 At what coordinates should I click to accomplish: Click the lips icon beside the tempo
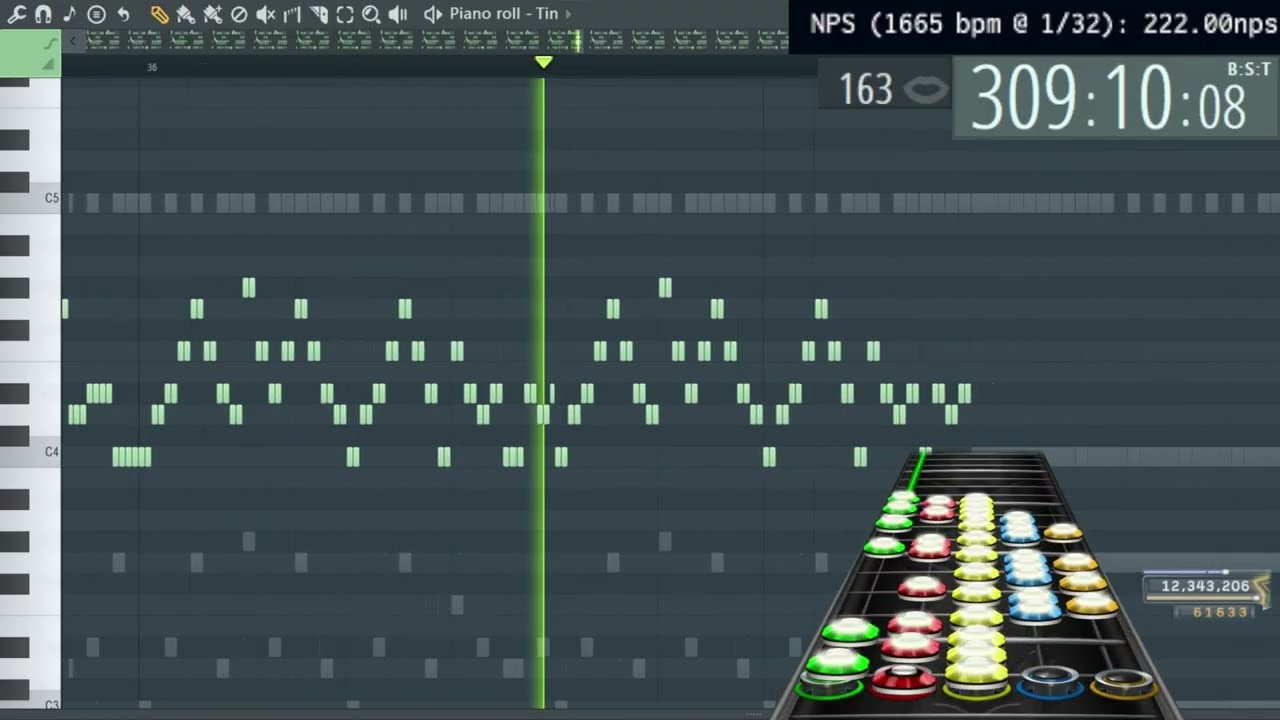[x=926, y=90]
